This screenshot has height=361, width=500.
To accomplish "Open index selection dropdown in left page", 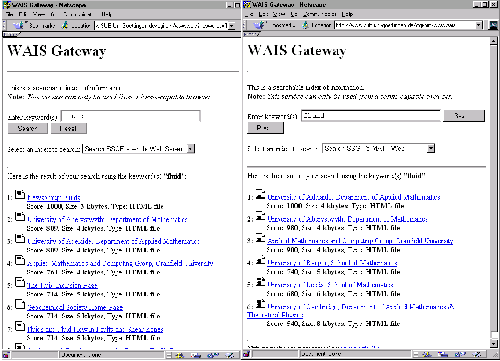I will tap(190, 149).
